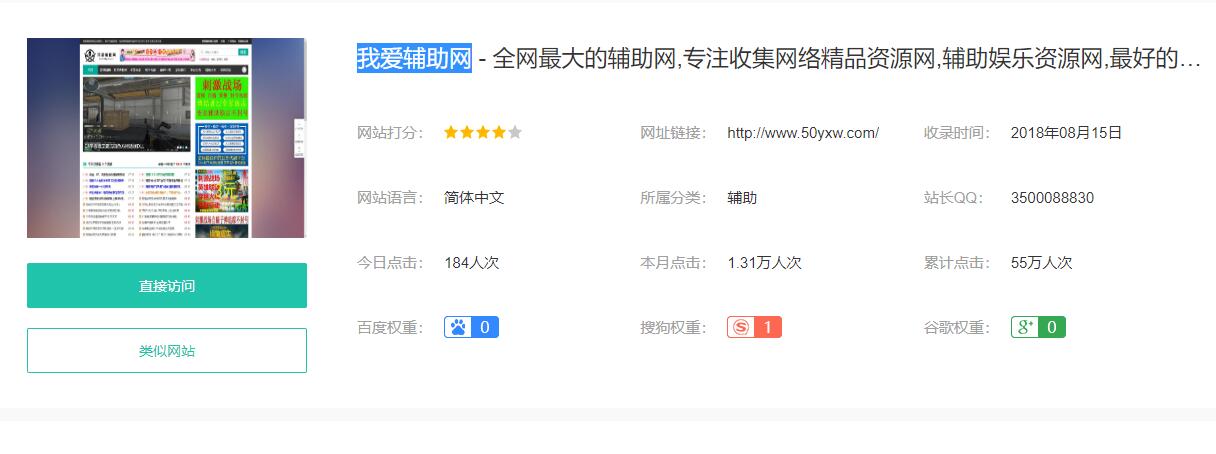Click the highlighted 我爱辅助网 title
The image size is (1216, 454).
(x=414, y=58)
